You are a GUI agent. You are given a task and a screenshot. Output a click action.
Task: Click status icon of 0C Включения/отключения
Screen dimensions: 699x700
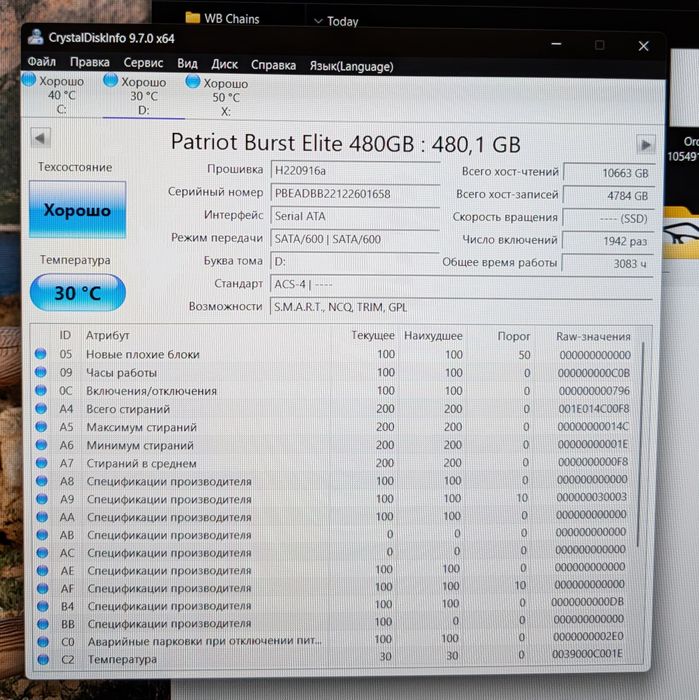[x=41, y=390]
